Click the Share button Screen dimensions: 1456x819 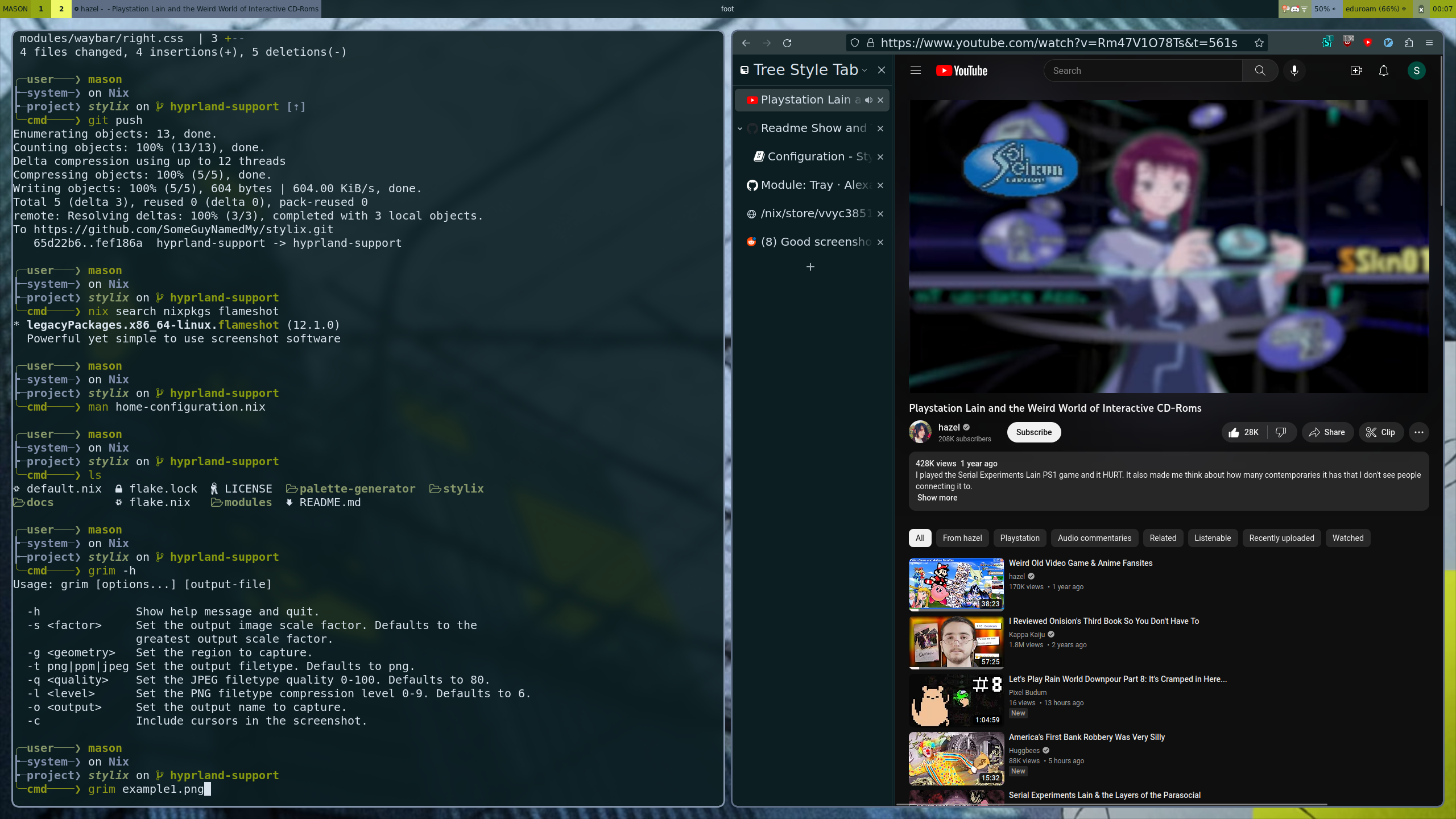pyautogui.click(x=1327, y=432)
